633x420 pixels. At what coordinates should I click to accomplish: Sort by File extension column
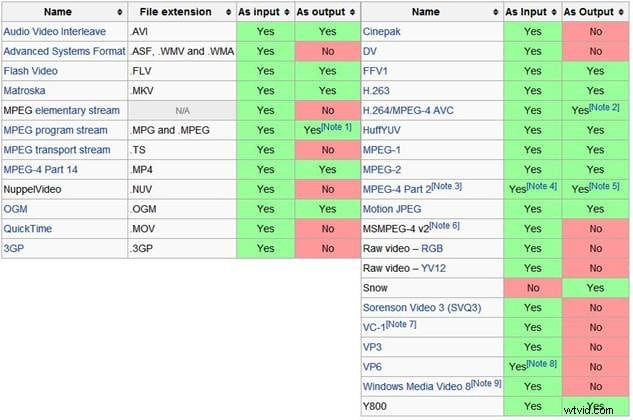pos(228,12)
